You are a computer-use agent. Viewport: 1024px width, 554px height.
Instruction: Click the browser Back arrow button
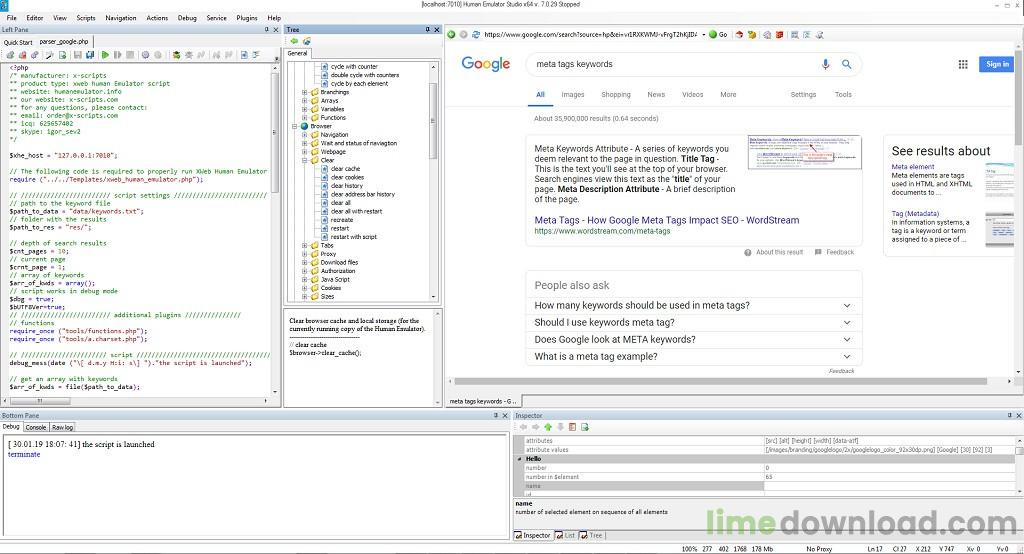452,34
